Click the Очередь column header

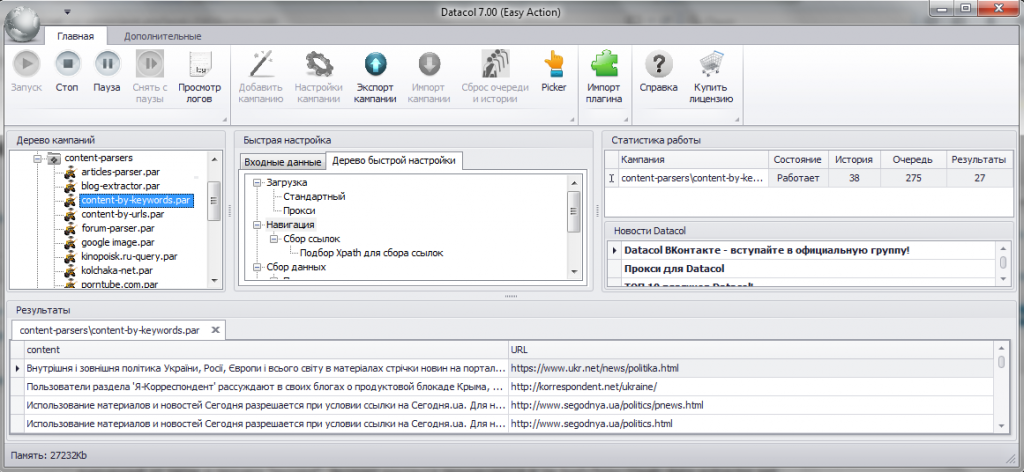click(913, 160)
